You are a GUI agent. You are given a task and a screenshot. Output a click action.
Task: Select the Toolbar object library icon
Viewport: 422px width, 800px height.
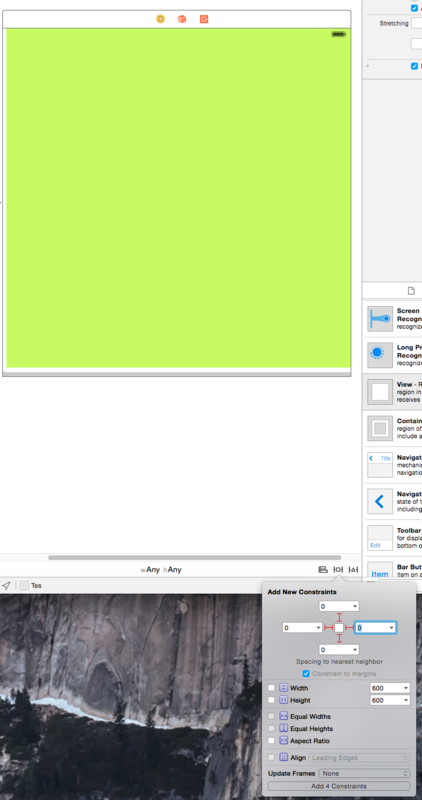380,538
